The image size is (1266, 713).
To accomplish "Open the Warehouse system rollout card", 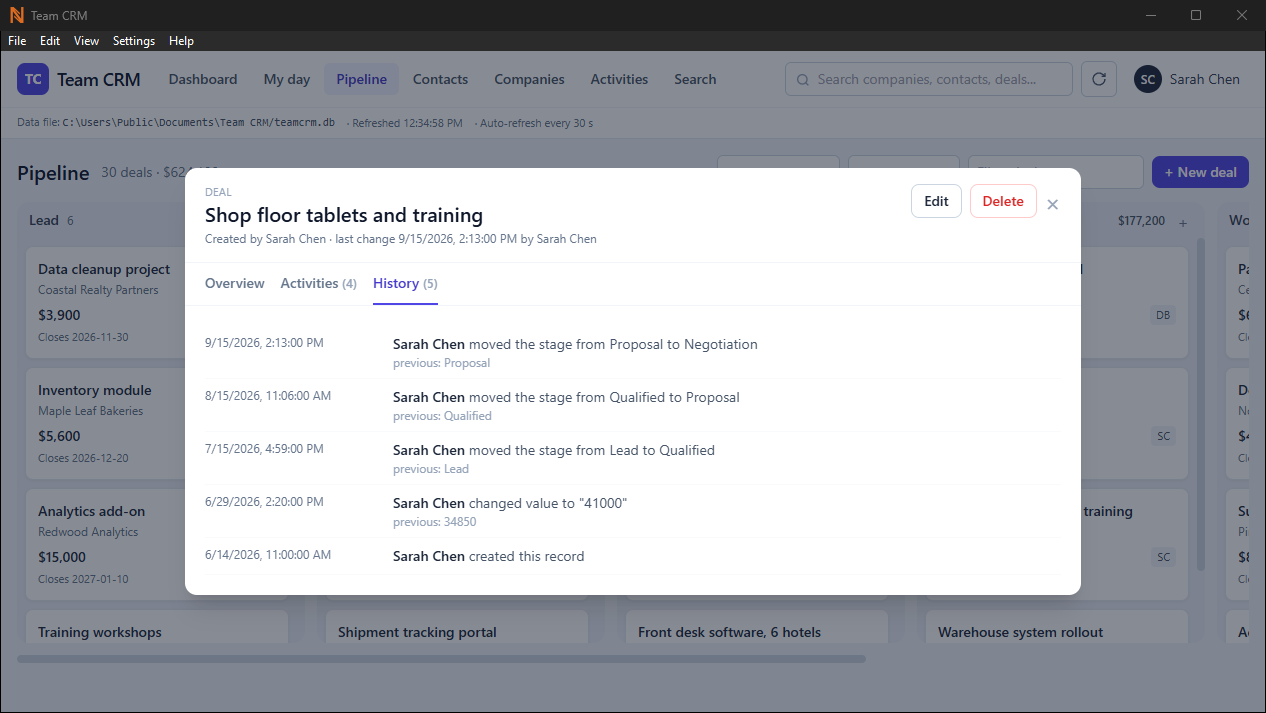I will [1057, 626].
